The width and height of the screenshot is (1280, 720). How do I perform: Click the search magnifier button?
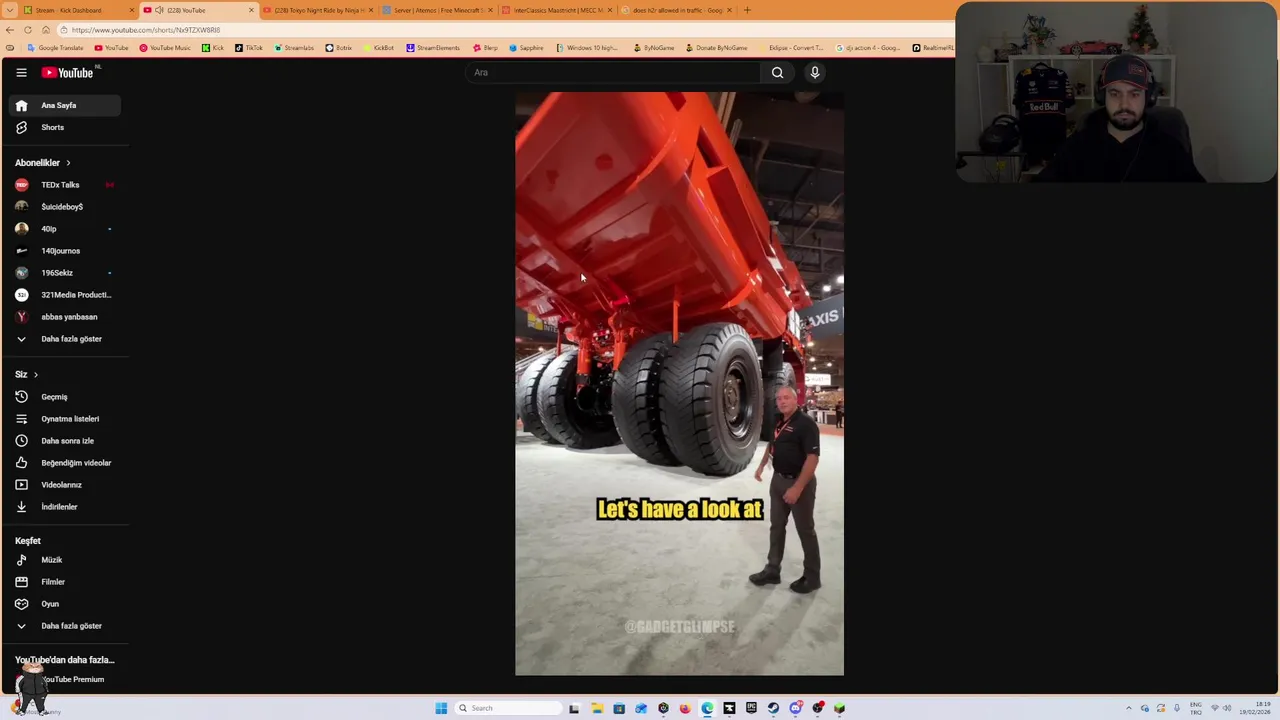(777, 72)
